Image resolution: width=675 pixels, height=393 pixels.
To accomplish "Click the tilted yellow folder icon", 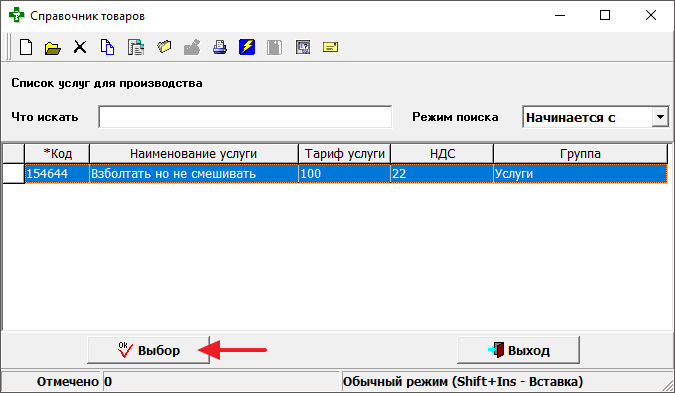I will coord(164,46).
